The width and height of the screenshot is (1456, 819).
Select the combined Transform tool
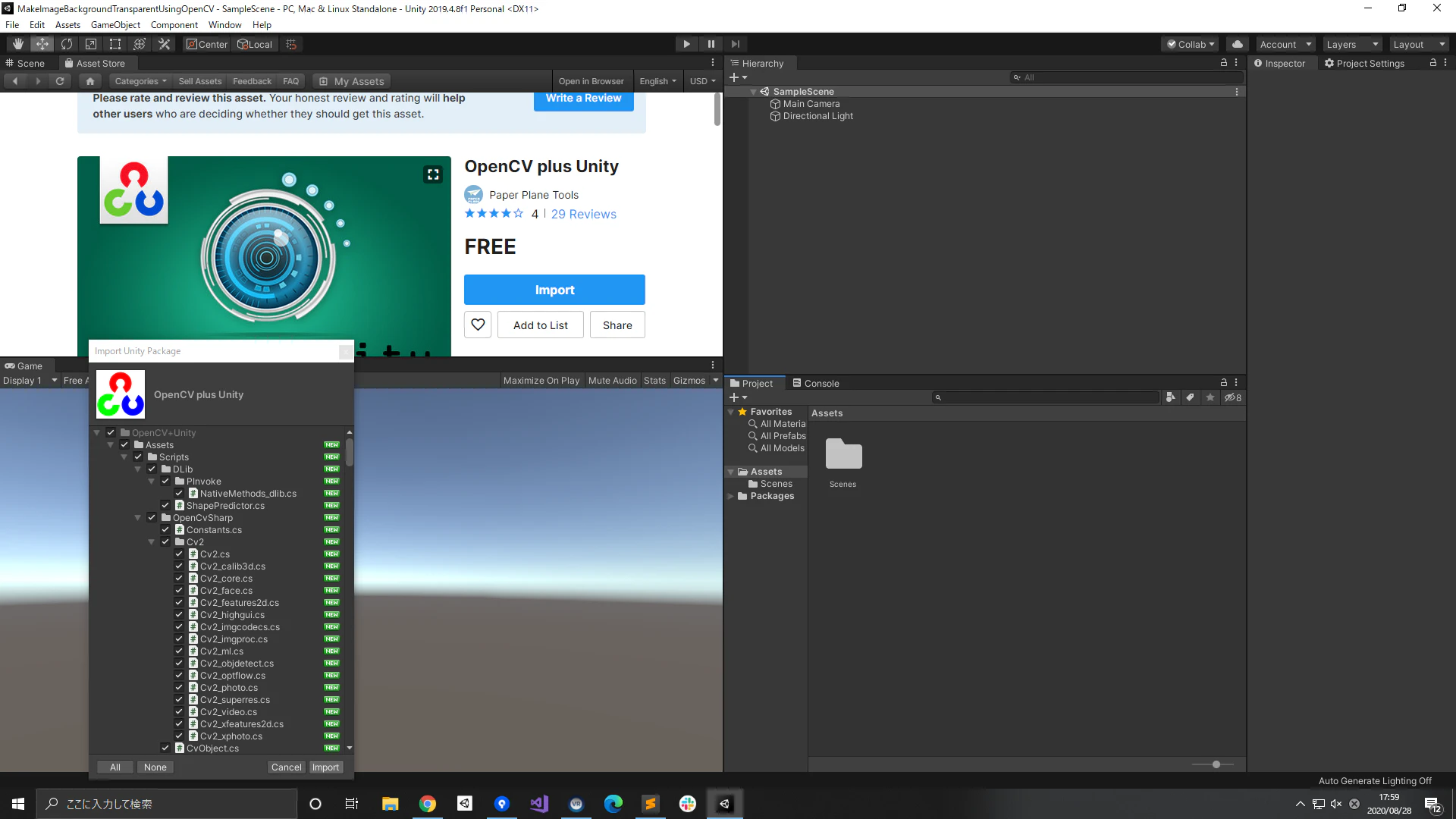(x=140, y=44)
